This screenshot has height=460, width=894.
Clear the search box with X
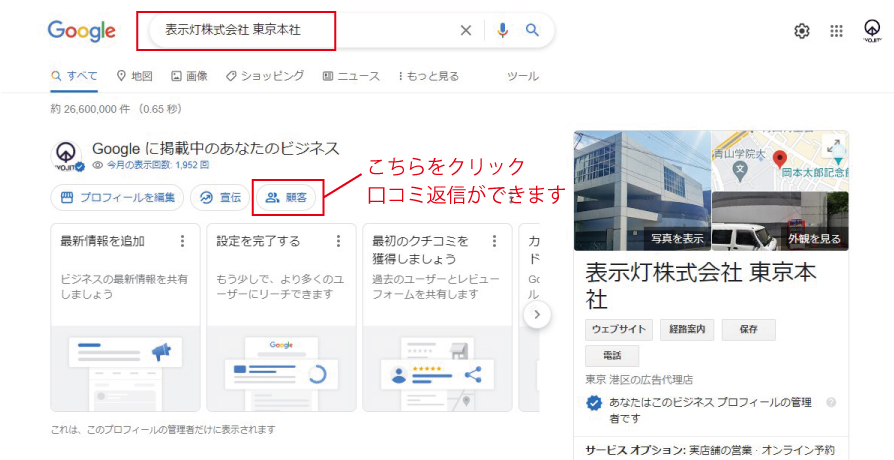[x=466, y=30]
